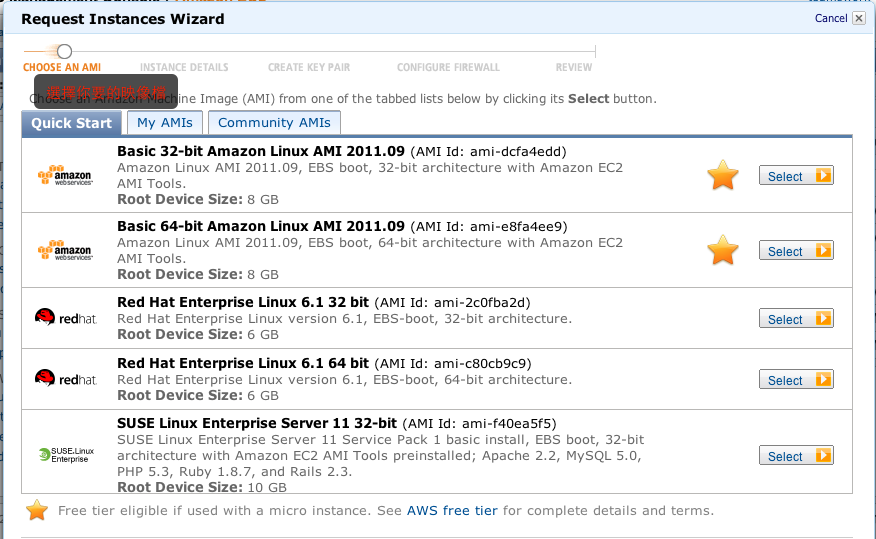Go to the Instance Details step
The image size is (876, 539).
pos(184,68)
